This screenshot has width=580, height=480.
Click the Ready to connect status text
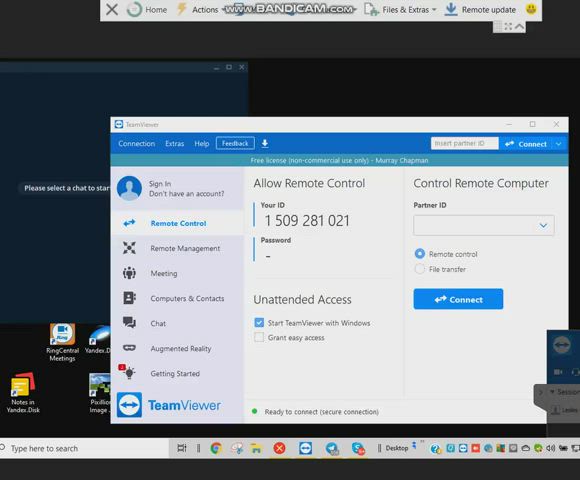[x=321, y=412]
